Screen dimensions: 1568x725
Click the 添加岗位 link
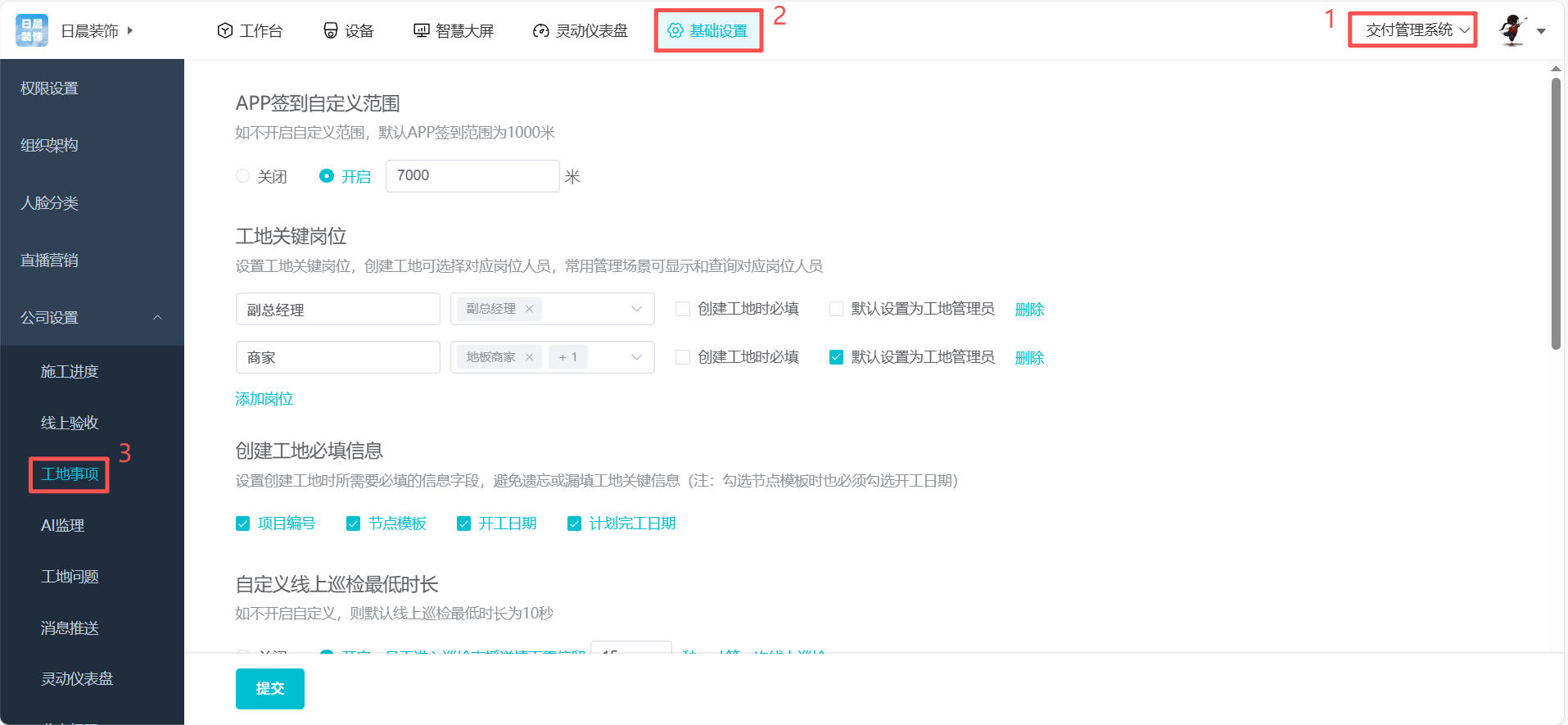point(264,399)
